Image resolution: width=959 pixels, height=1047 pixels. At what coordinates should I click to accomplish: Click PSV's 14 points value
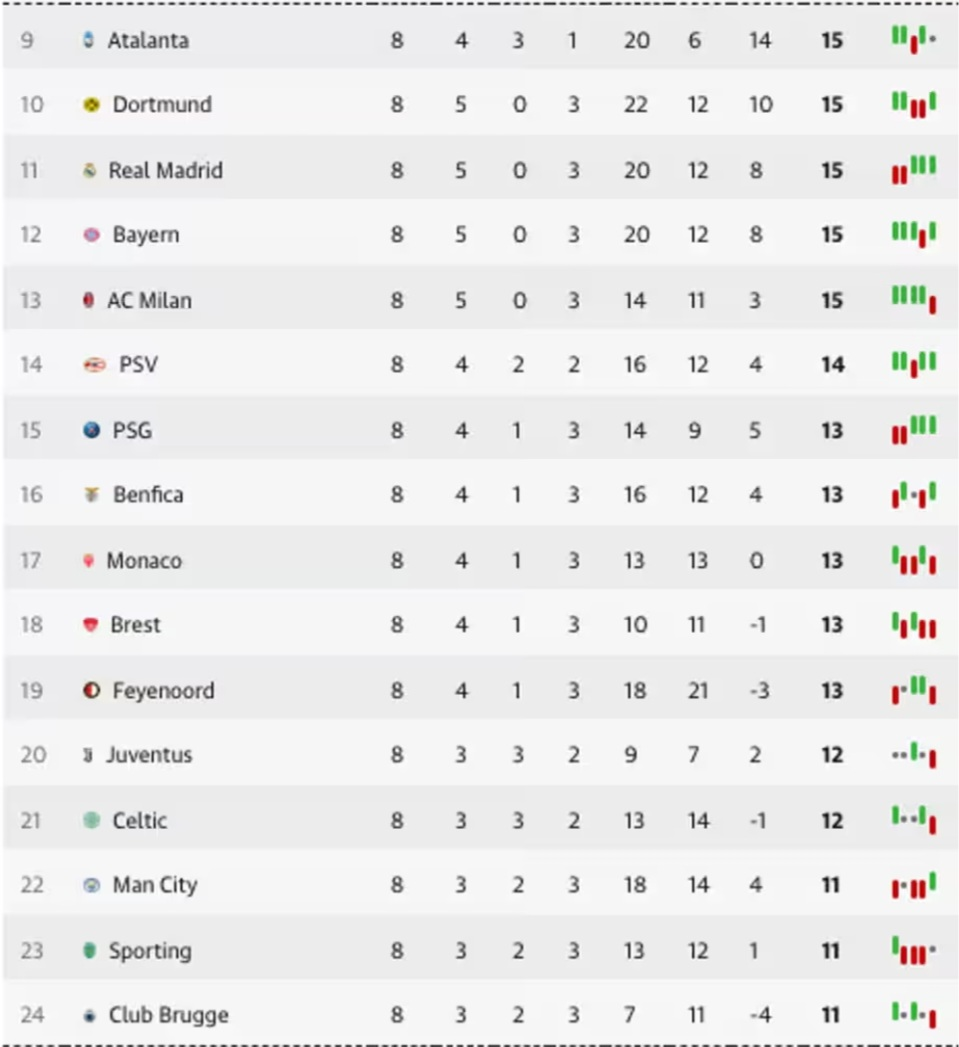tap(832, 365)
